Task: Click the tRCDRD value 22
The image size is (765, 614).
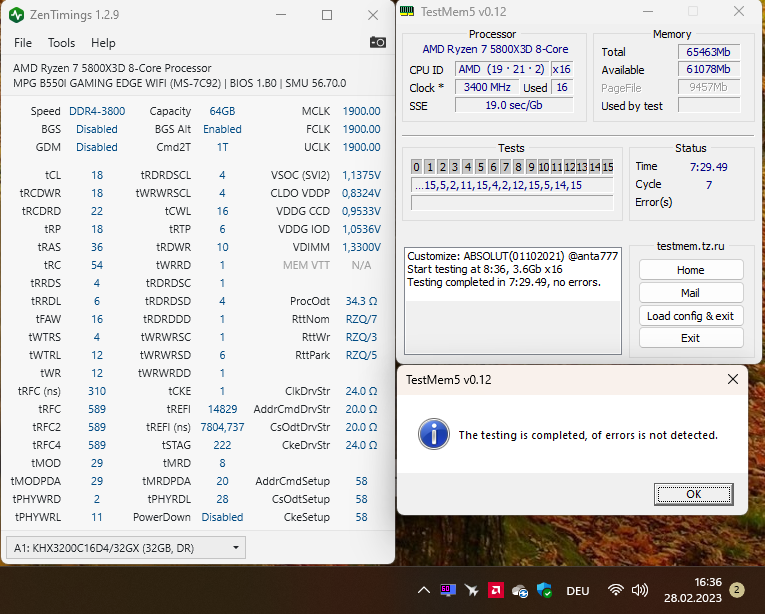Action: [x=97, y=211]
